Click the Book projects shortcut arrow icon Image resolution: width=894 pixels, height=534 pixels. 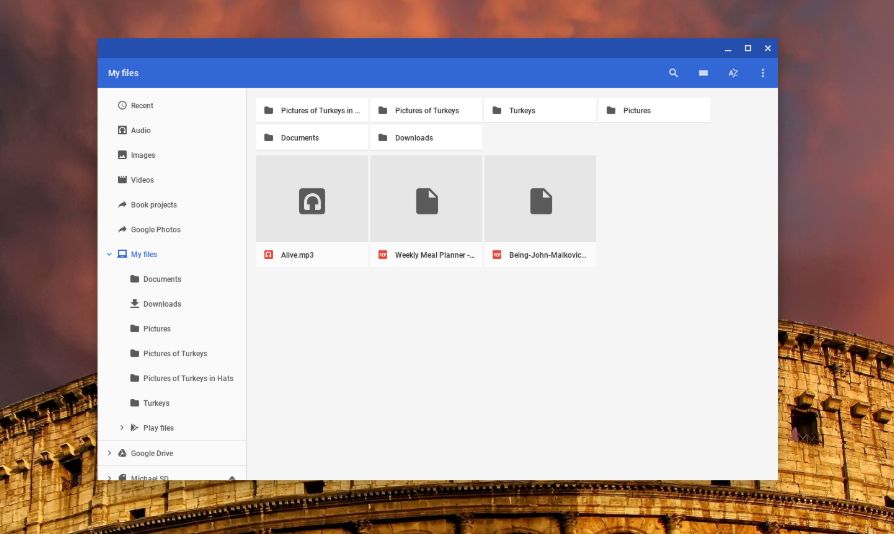[x=122, y=204]
